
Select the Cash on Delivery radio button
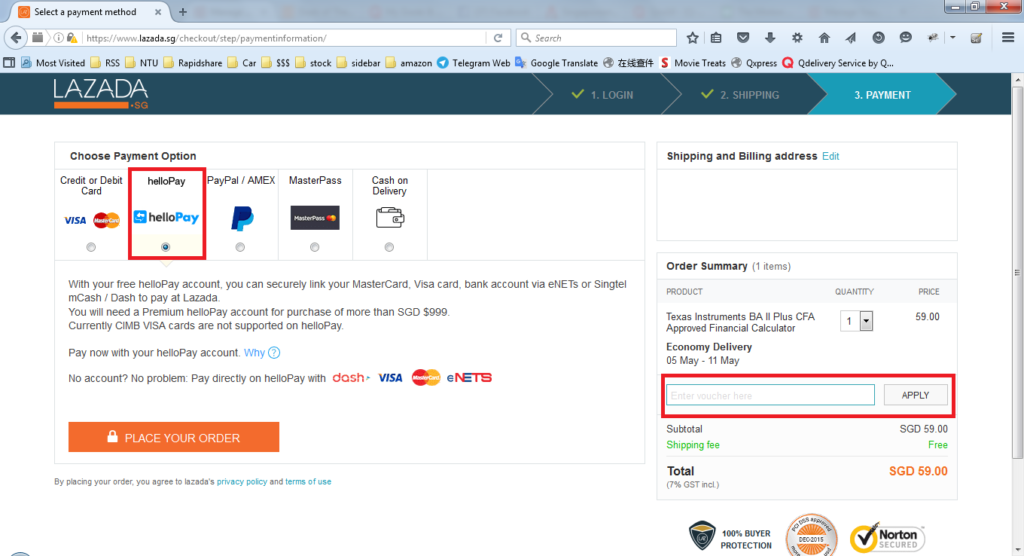[x=389, y=247]
